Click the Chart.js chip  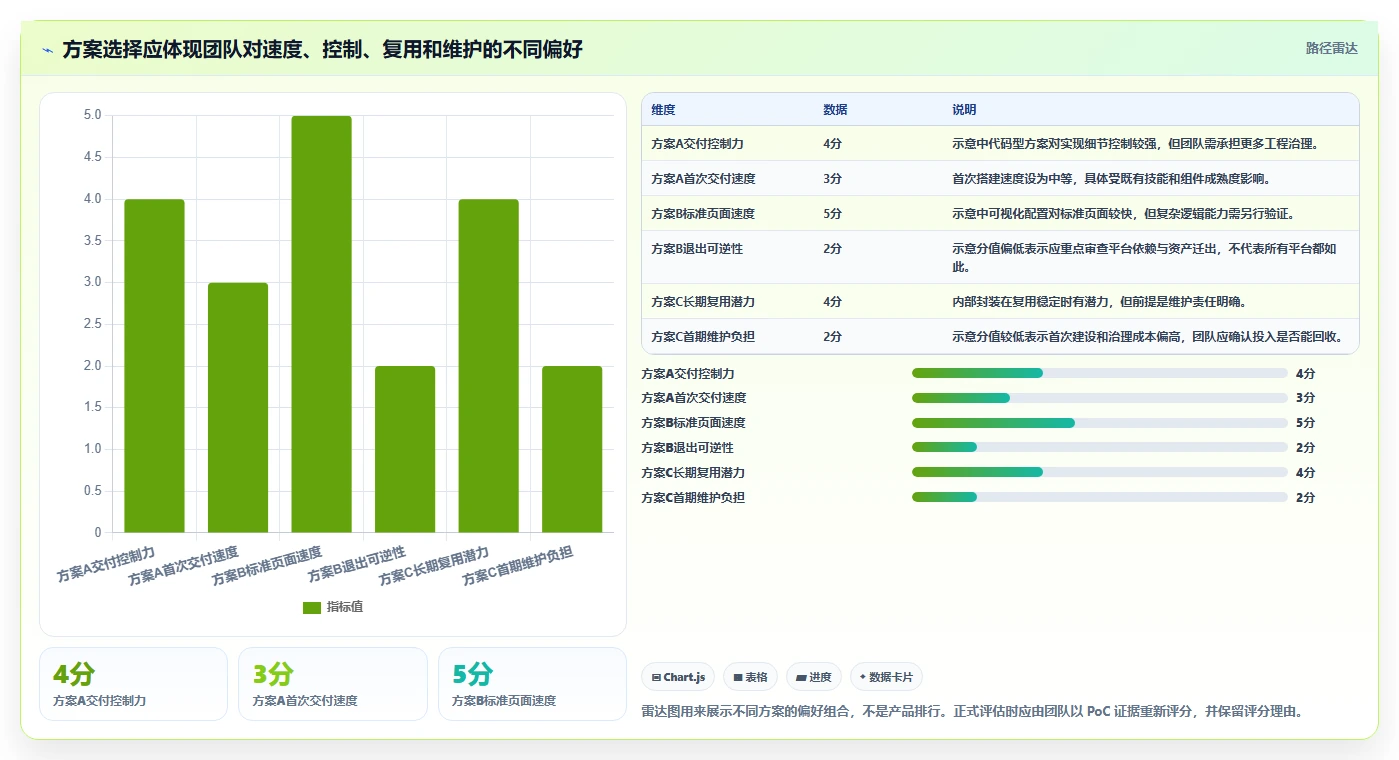(x=678, y=677)
